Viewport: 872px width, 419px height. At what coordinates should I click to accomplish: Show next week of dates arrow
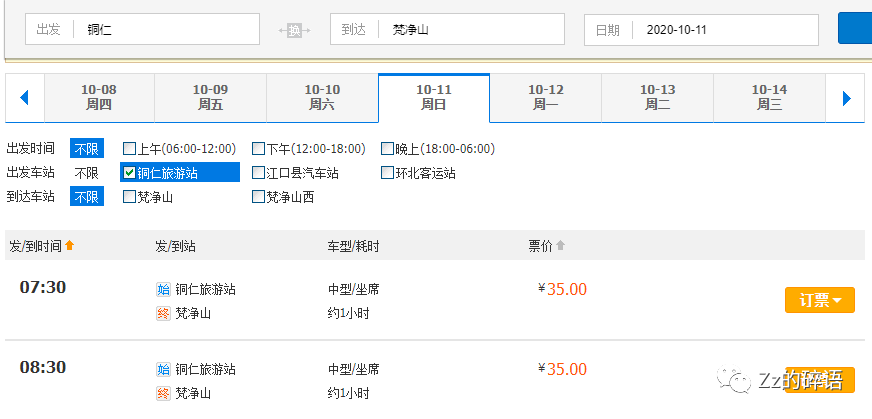(846, 98)
